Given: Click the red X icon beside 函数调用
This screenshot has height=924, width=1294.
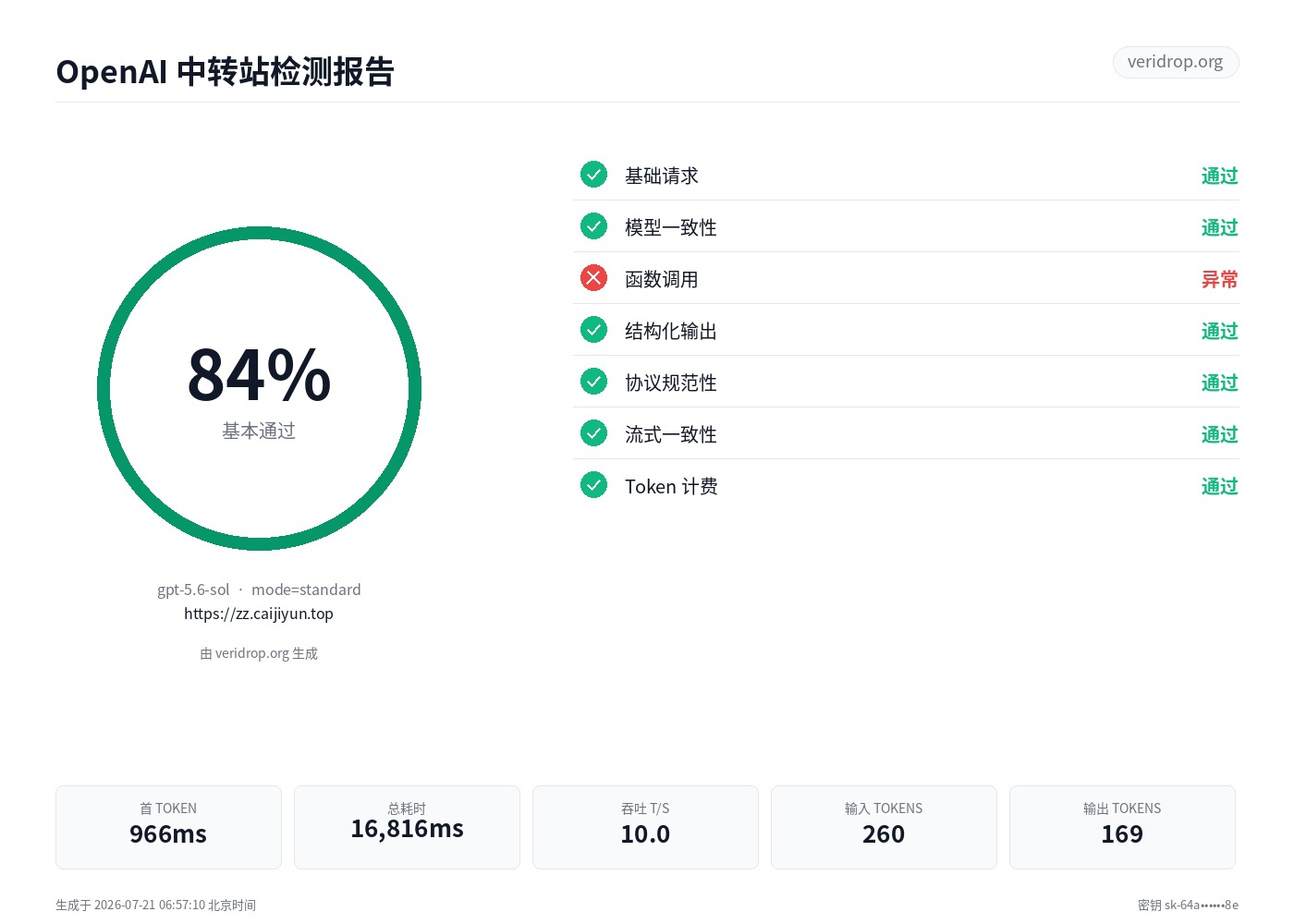Looking at the screenshot, I should pyautogui.click(x=593, y=277).
